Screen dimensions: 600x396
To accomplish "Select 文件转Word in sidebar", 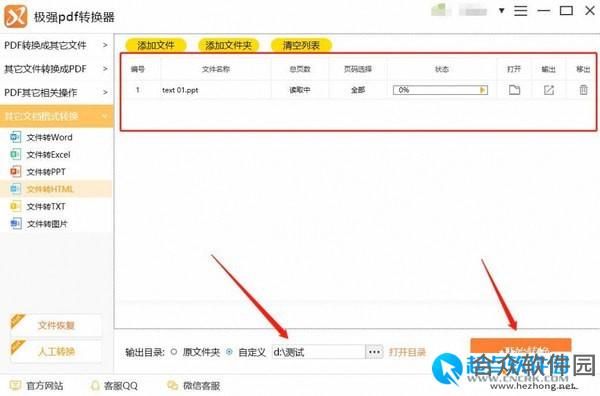I will click(x=49, y=137).
